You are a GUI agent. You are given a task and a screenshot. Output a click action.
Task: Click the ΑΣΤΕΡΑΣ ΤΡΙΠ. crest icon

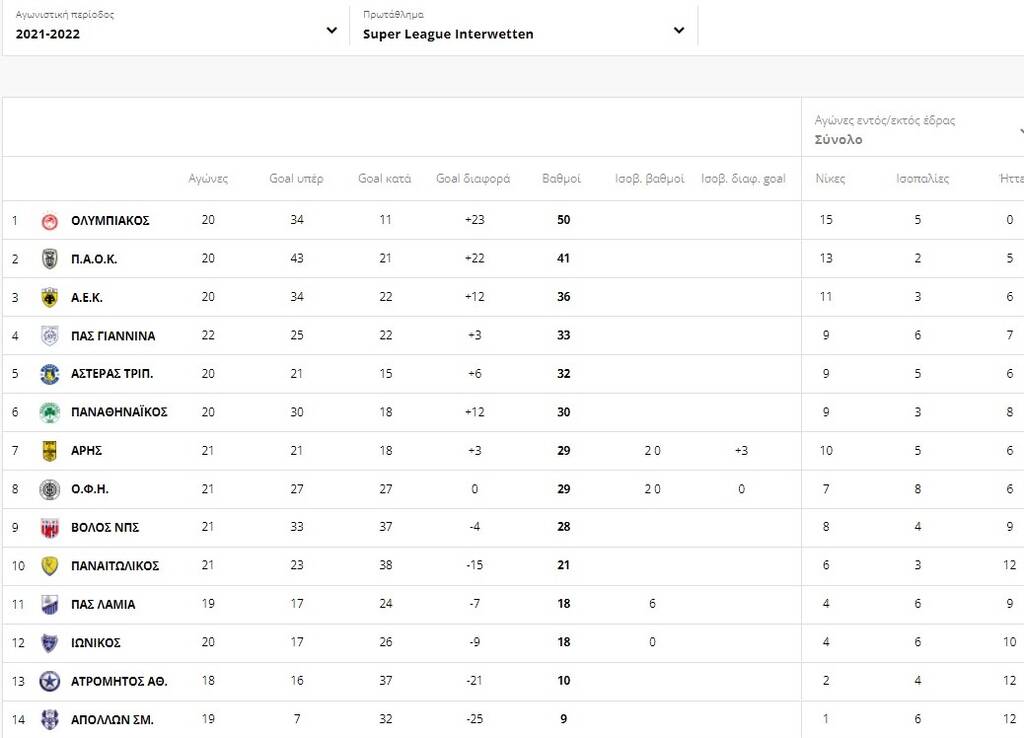point(50,374)
